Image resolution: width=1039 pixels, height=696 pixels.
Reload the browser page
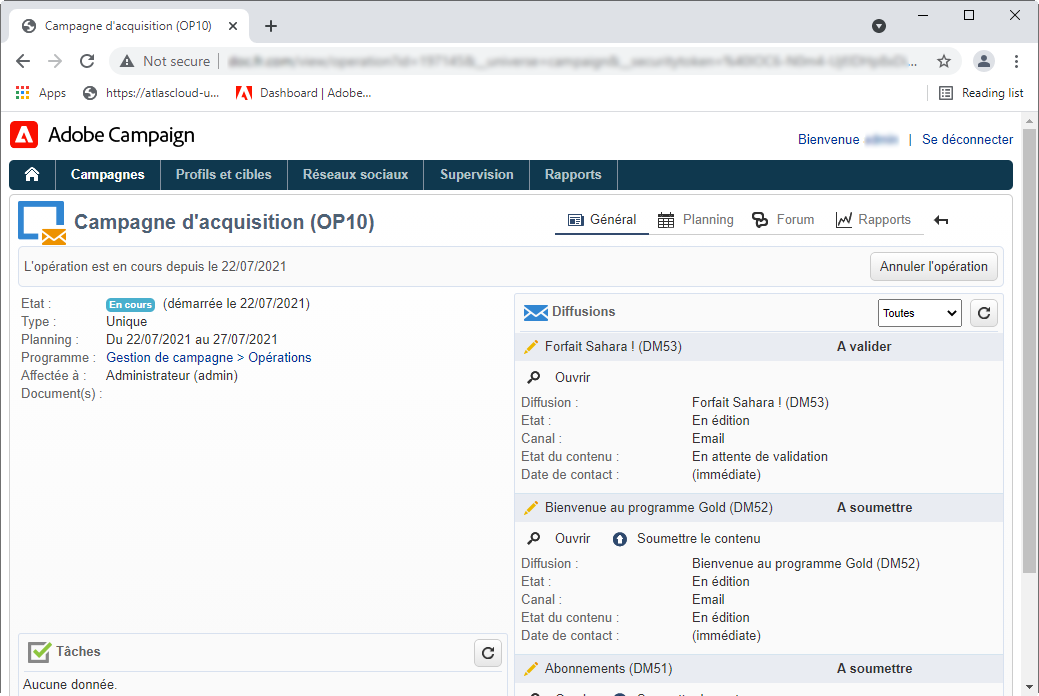87,61
